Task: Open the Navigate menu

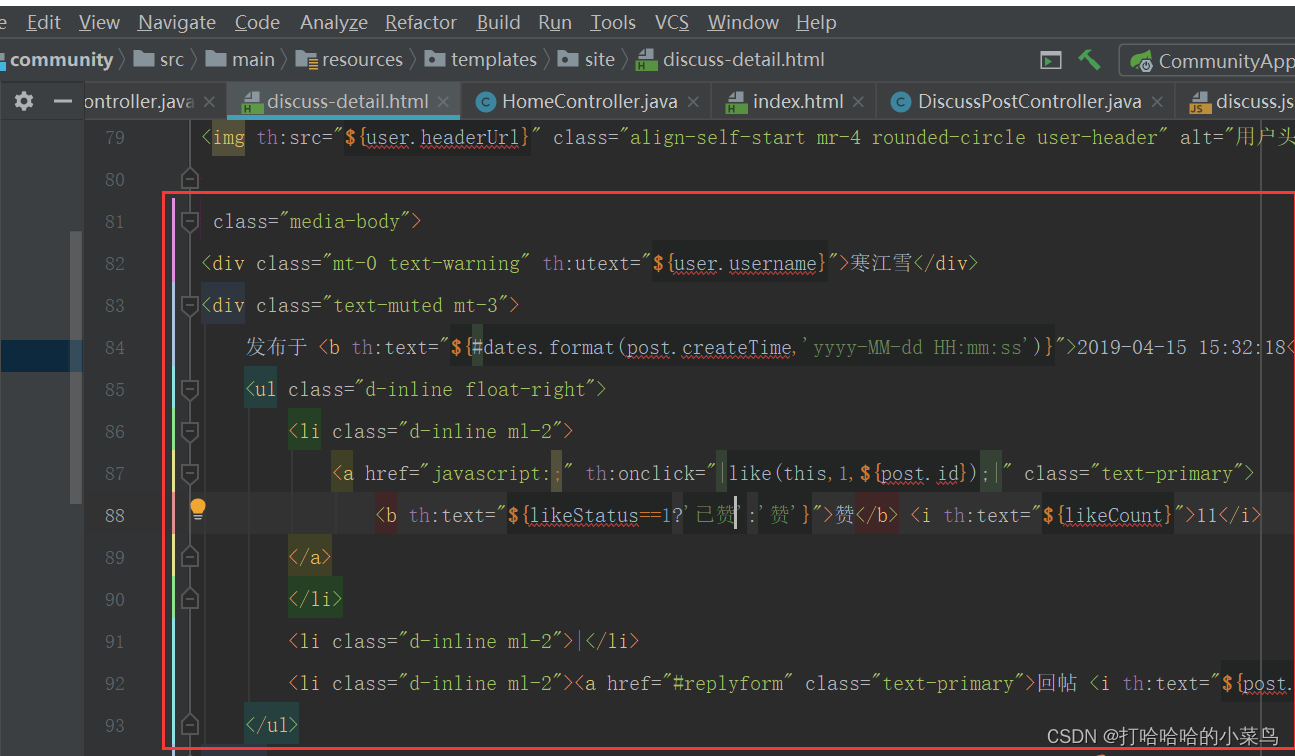Action: pyautogui.click(x=177, y=22)
